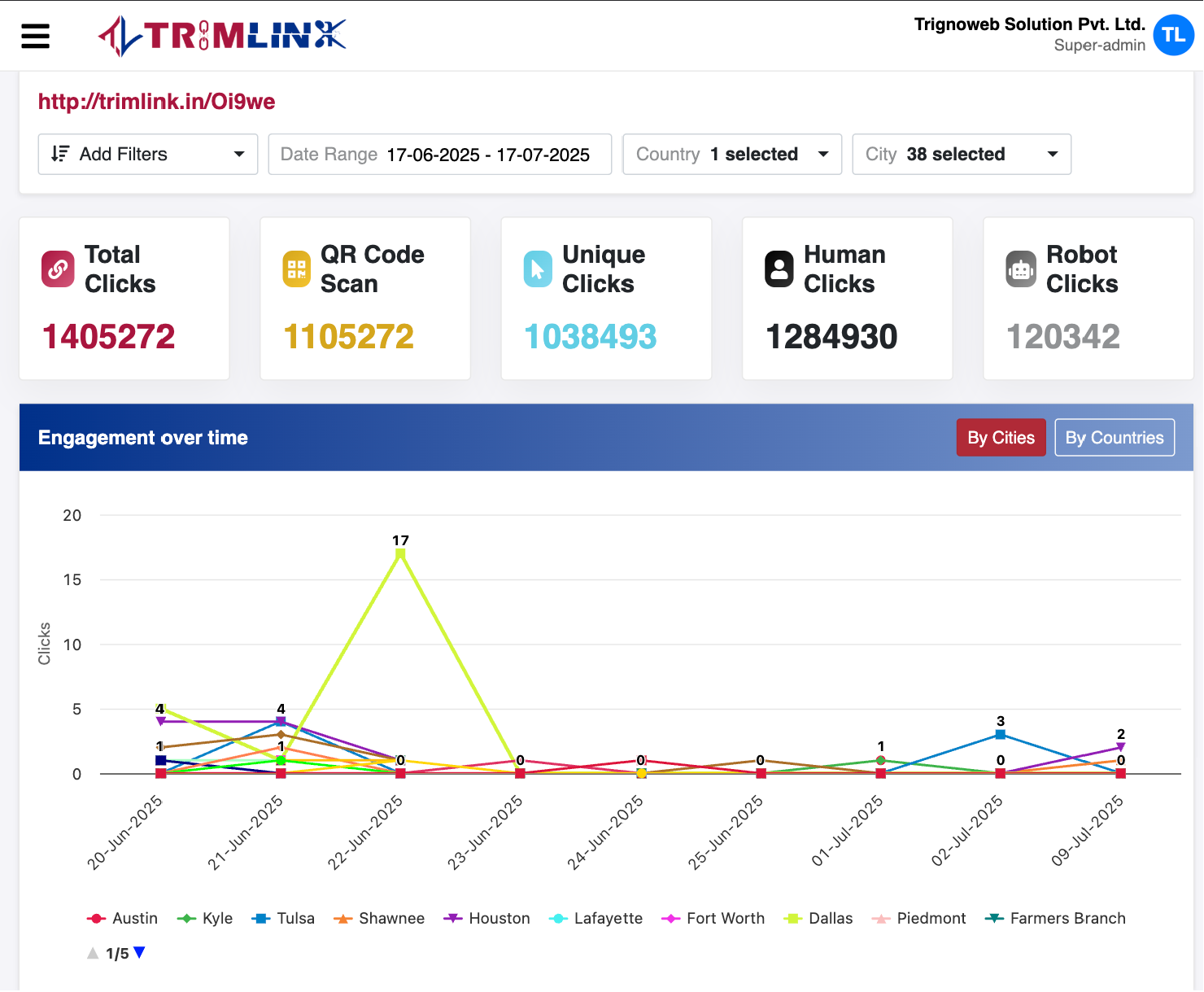Click the robot icon on Robot Clicks card
This screenshot has height=992, width=1204.
pyautogui.click(x=1022, y=269)
